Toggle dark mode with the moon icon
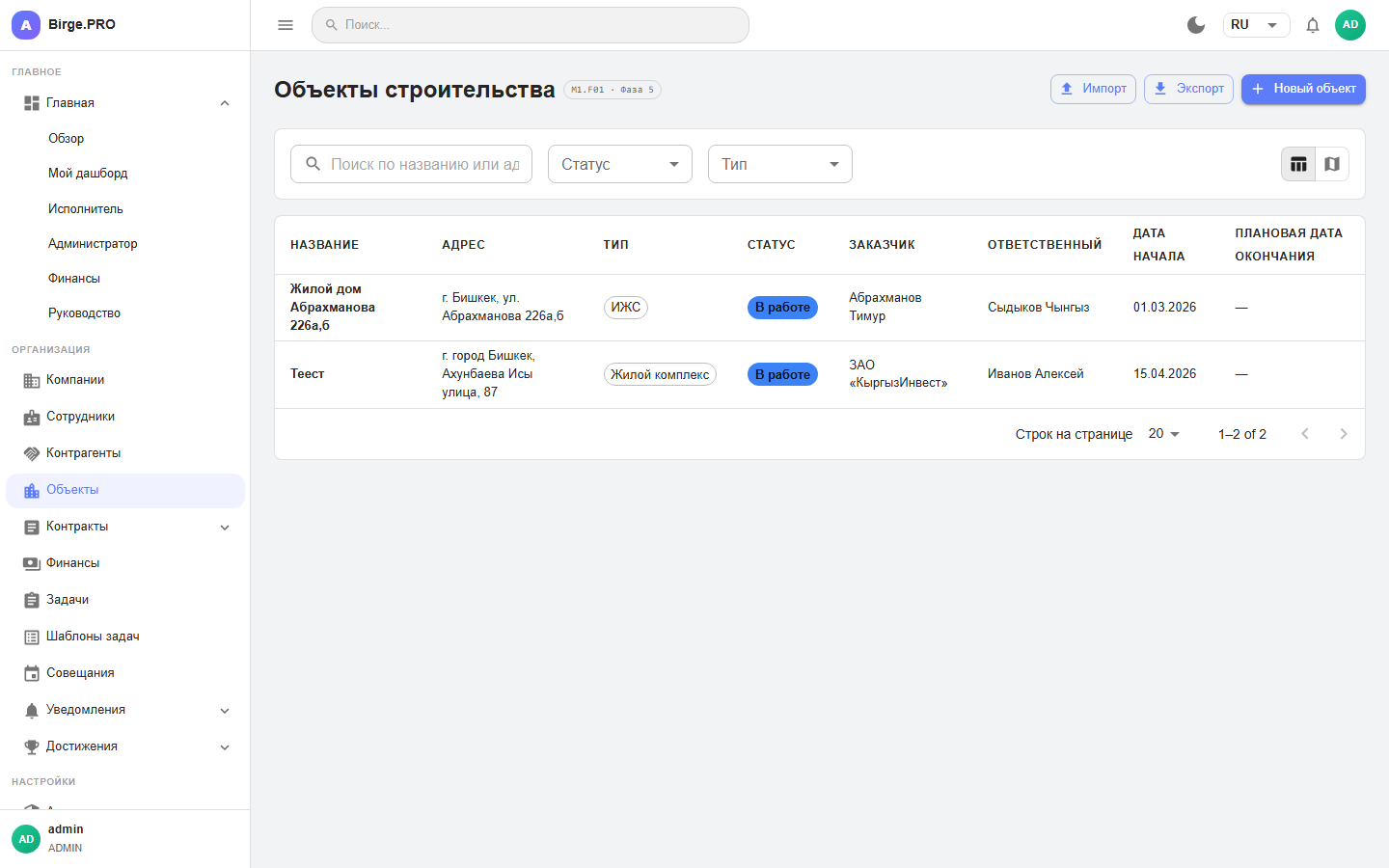The image size is (1389, 868). (1196, 25)
